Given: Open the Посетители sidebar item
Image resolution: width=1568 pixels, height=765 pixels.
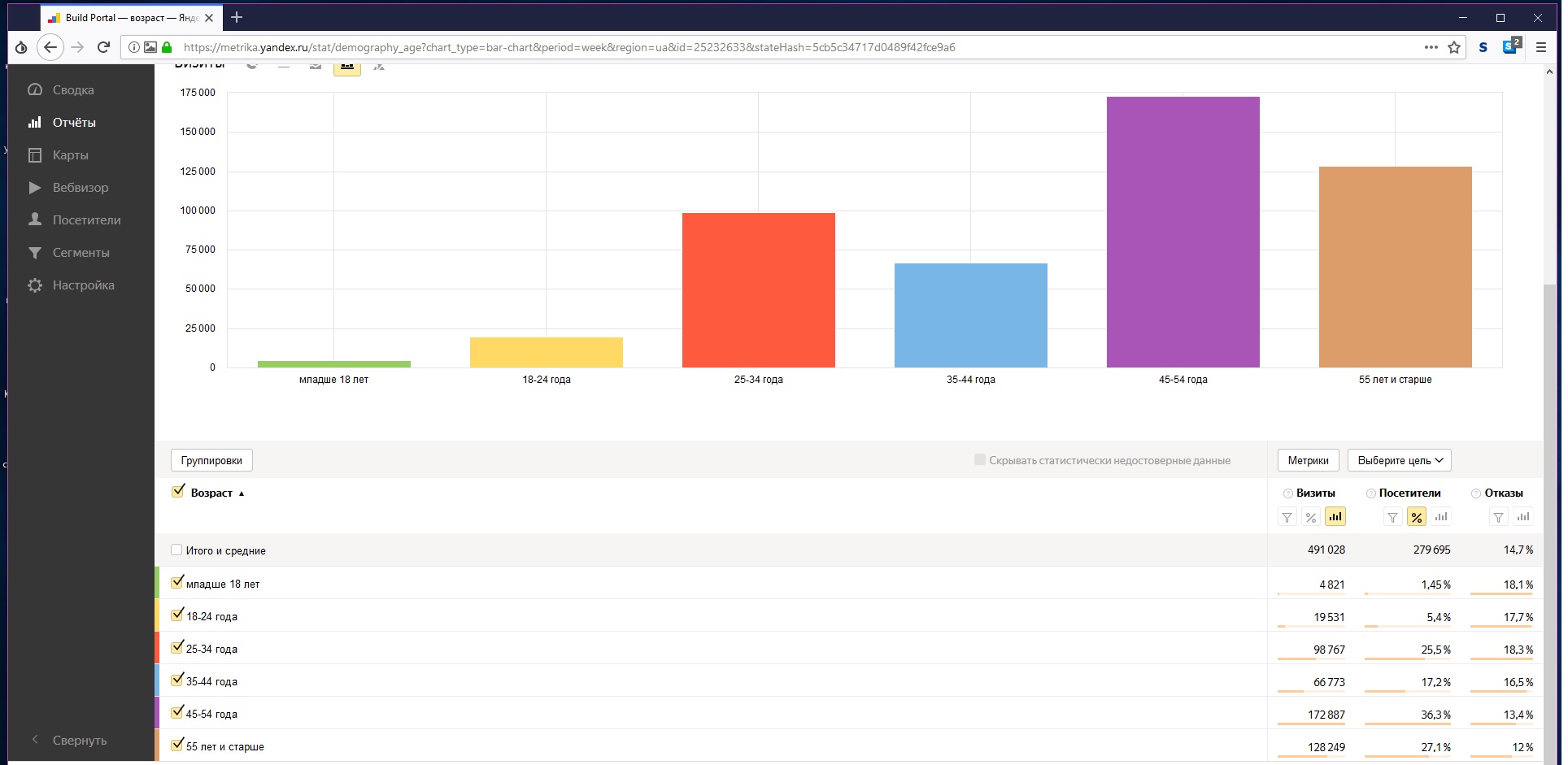Looking at the screenshot, I should [74, 220].
